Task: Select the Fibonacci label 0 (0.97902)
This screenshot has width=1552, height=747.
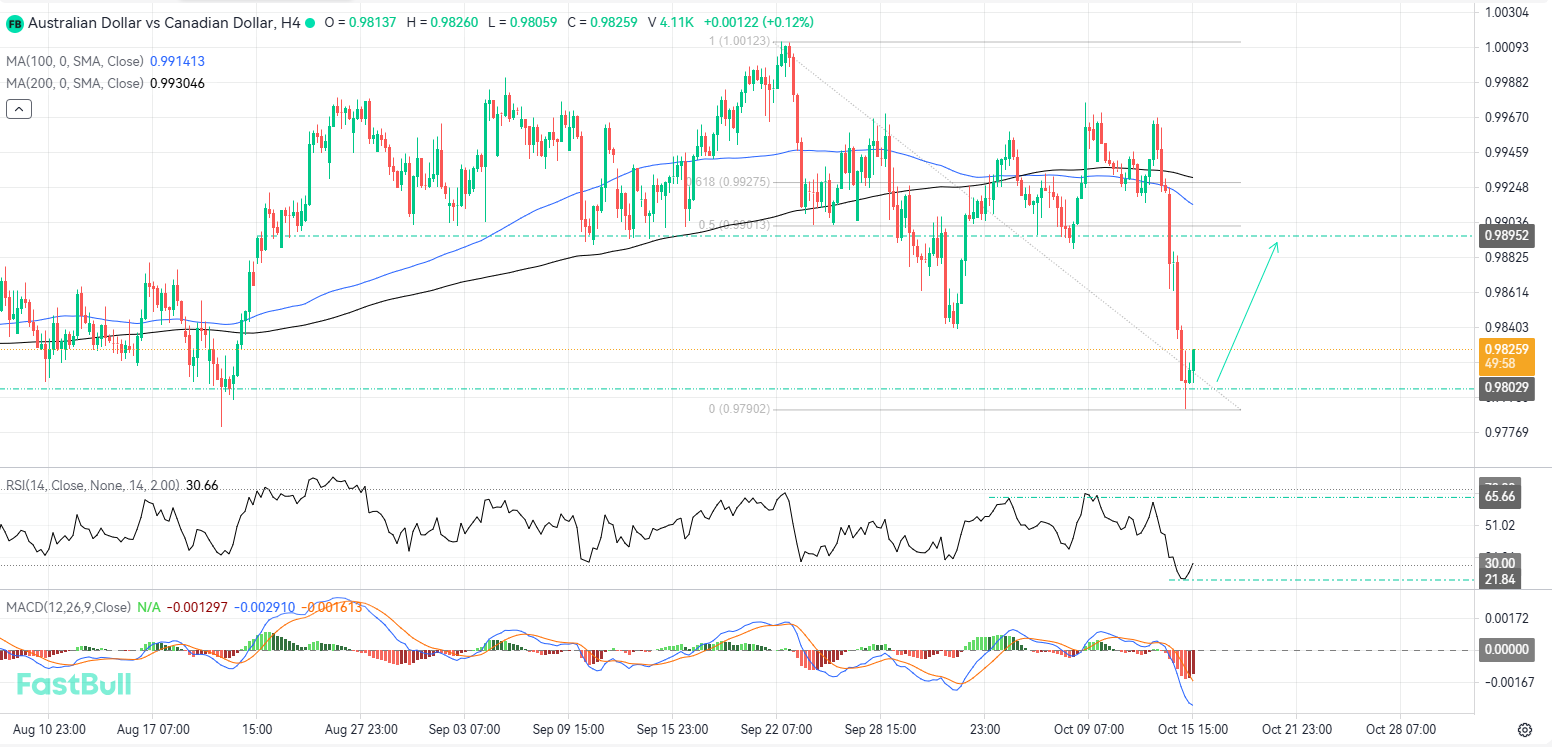Action: (739, 409)
